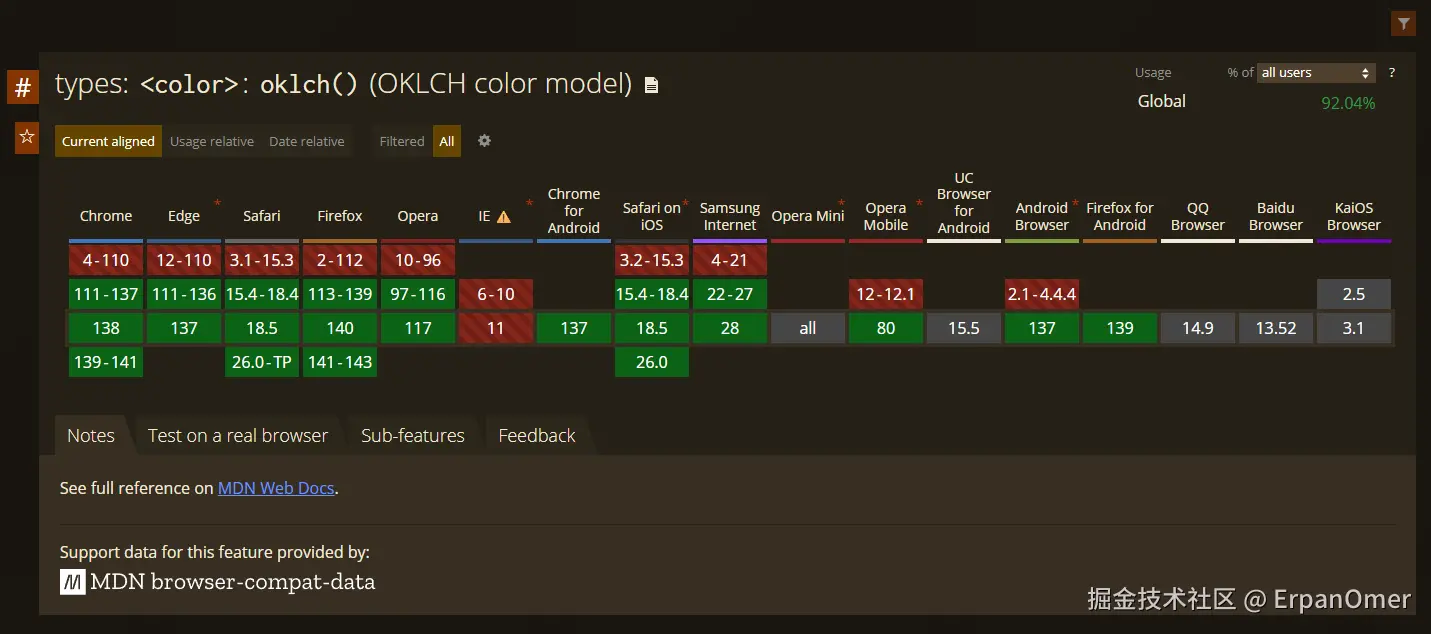Click the hash permalink icon
The height and width of the screenshot is (634, 1431).
pyautogui.click(x=23, y=88)
